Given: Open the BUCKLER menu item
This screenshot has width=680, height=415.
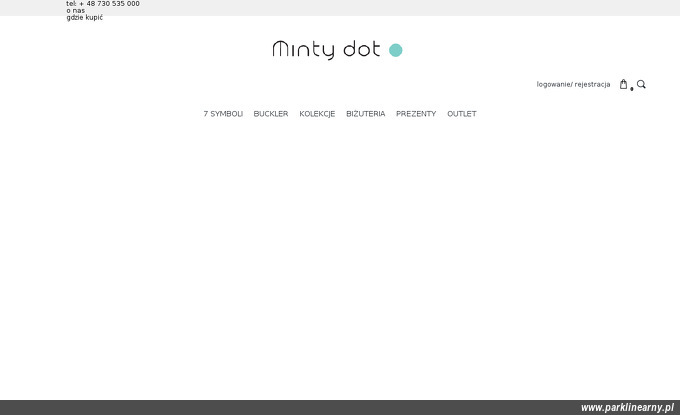Looking at the screenshot, I should coord(271,114).
